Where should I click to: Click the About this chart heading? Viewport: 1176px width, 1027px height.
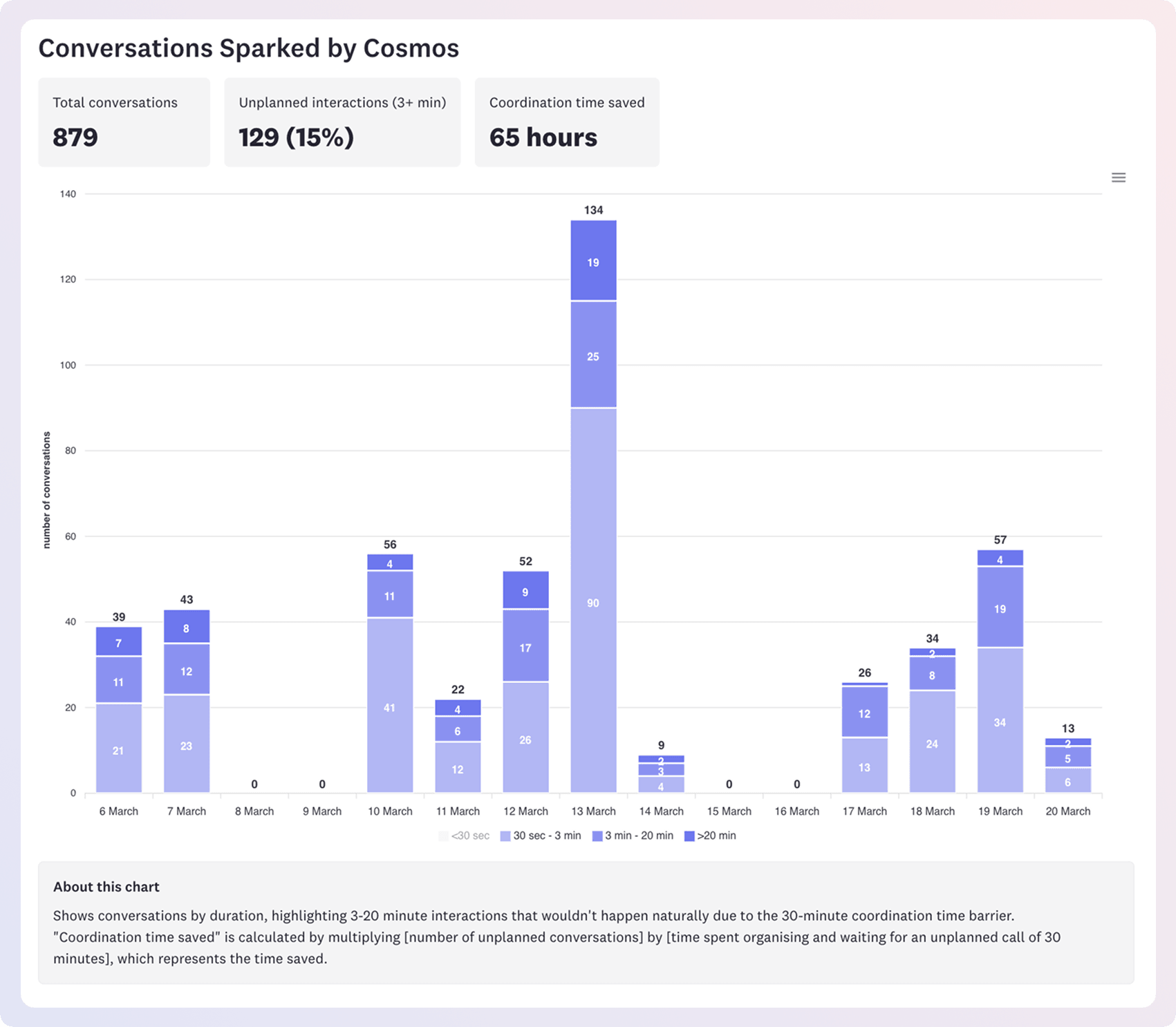(x=106, y=887)
